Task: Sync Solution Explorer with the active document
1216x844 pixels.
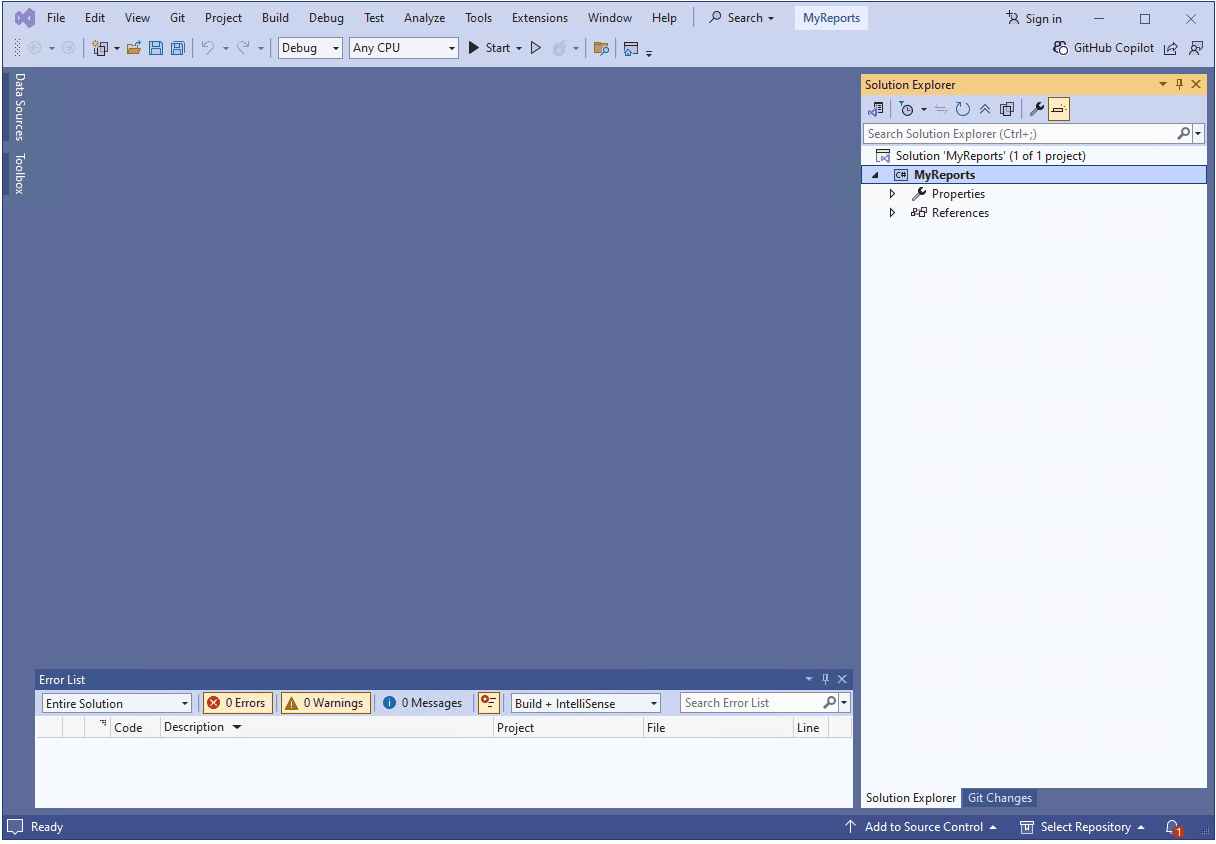Action: pos(941,108)
